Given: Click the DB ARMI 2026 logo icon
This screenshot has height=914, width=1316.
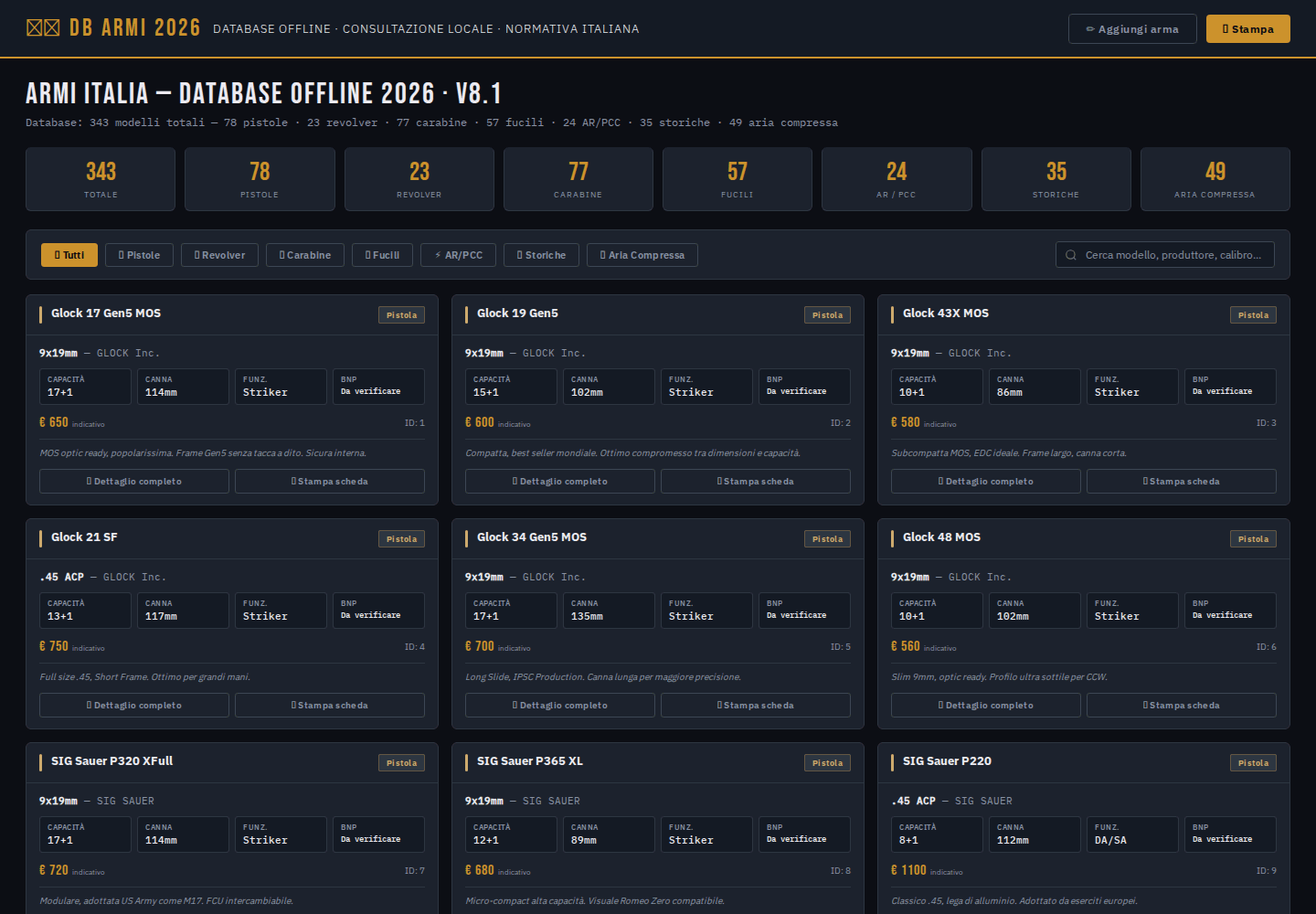Looking at the screenshot, I should (43, 27).
